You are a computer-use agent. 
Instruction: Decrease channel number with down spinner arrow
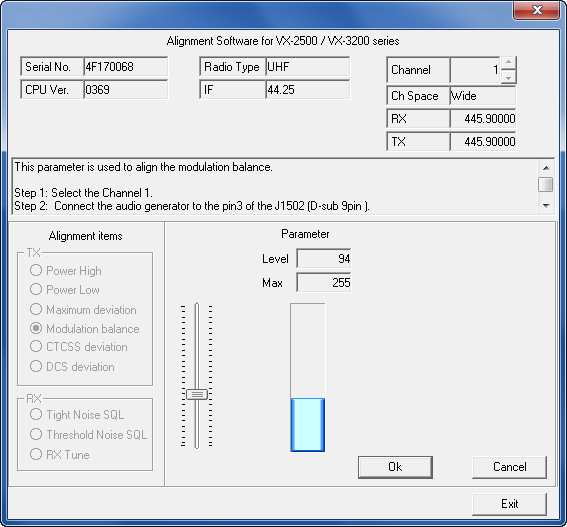pos(508,77)
